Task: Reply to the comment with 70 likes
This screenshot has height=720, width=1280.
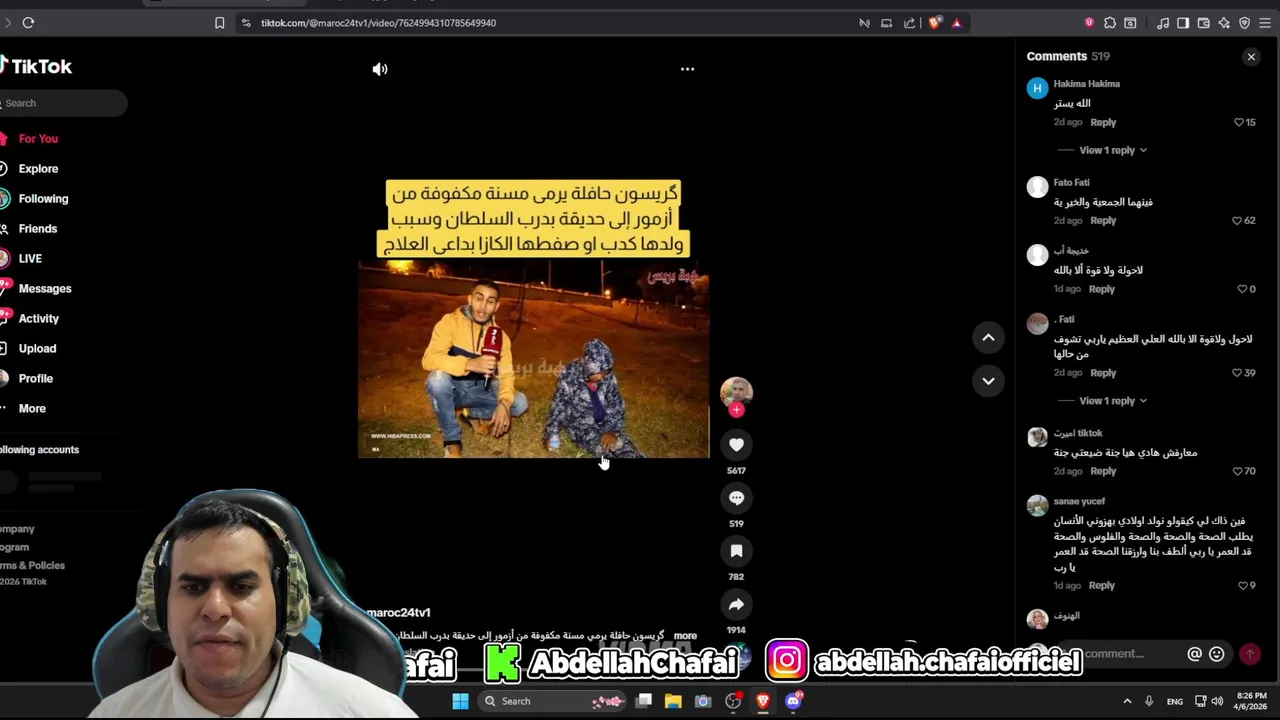Action: tap(1103, 471)
